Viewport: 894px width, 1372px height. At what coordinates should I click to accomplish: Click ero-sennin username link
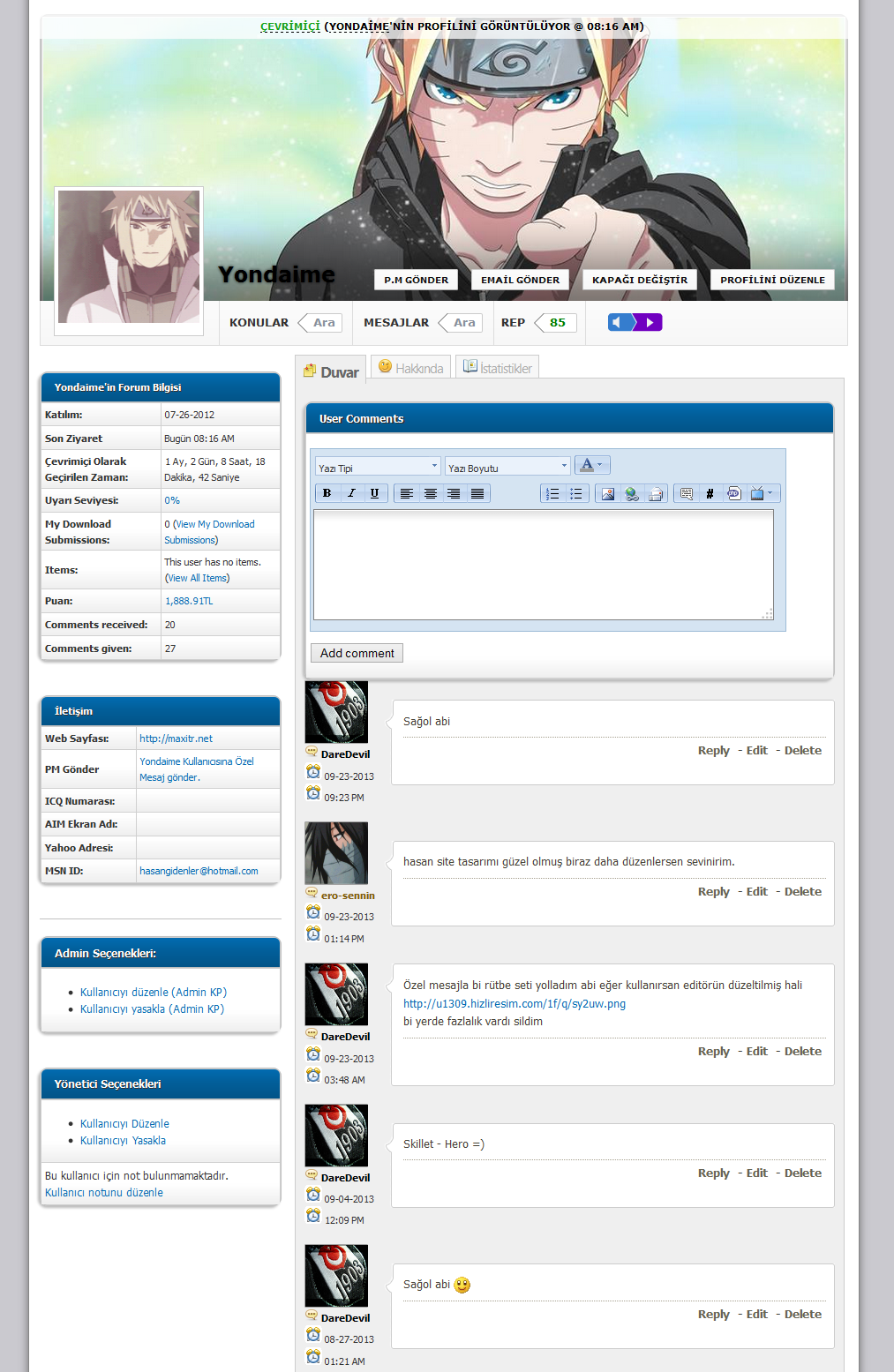pos(348,896)
